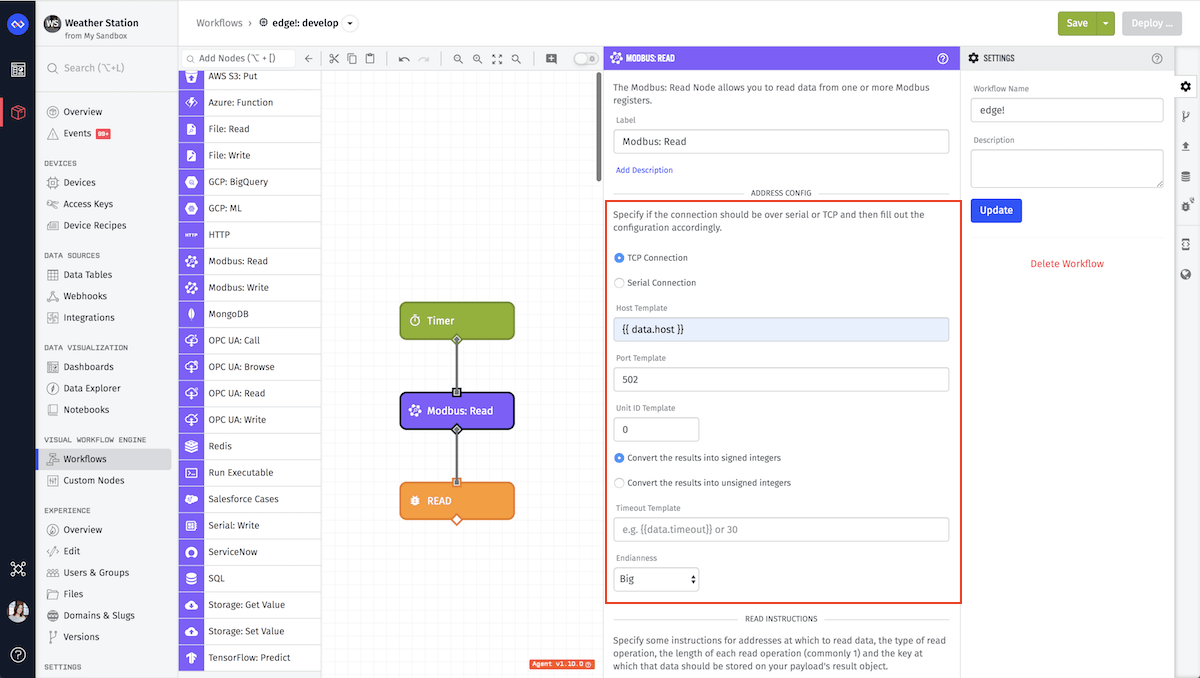1200x678 pixels.
Task: Zoom out the workflow canvas
Action: (458, 59)
